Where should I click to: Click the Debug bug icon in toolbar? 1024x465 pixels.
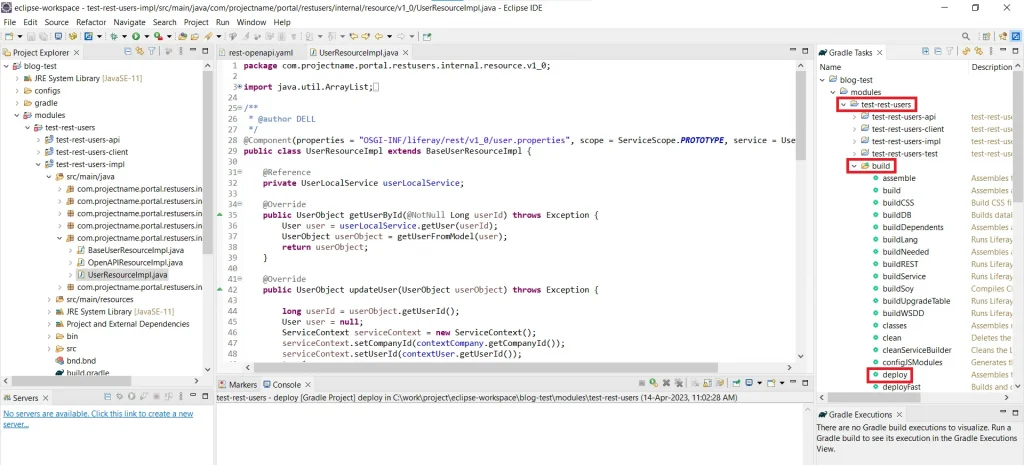tap(114, 36)
